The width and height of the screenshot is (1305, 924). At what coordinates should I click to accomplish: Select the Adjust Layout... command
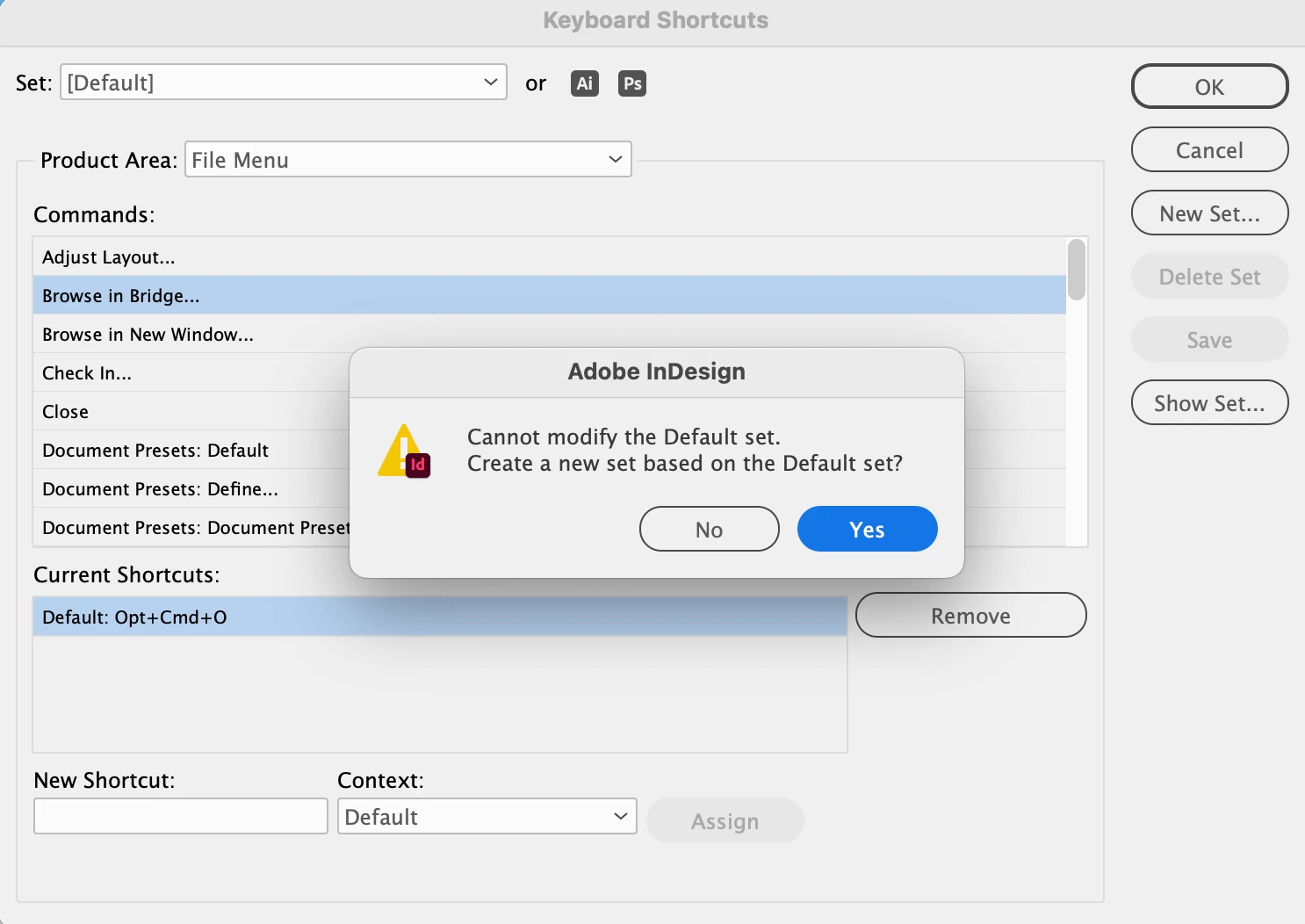pos(550,256)
